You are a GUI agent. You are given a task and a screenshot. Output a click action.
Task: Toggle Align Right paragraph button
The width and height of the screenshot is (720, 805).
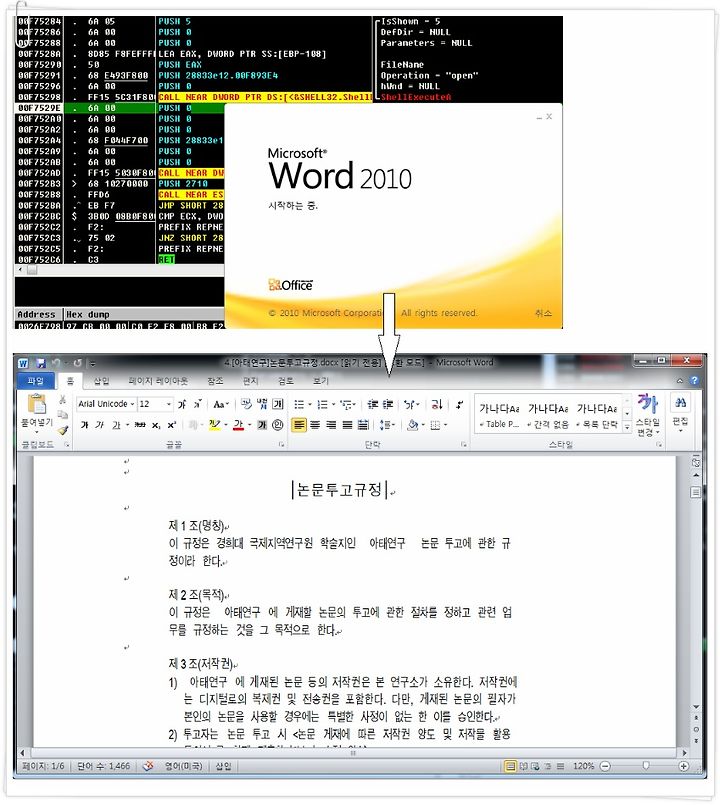point(332,425)
